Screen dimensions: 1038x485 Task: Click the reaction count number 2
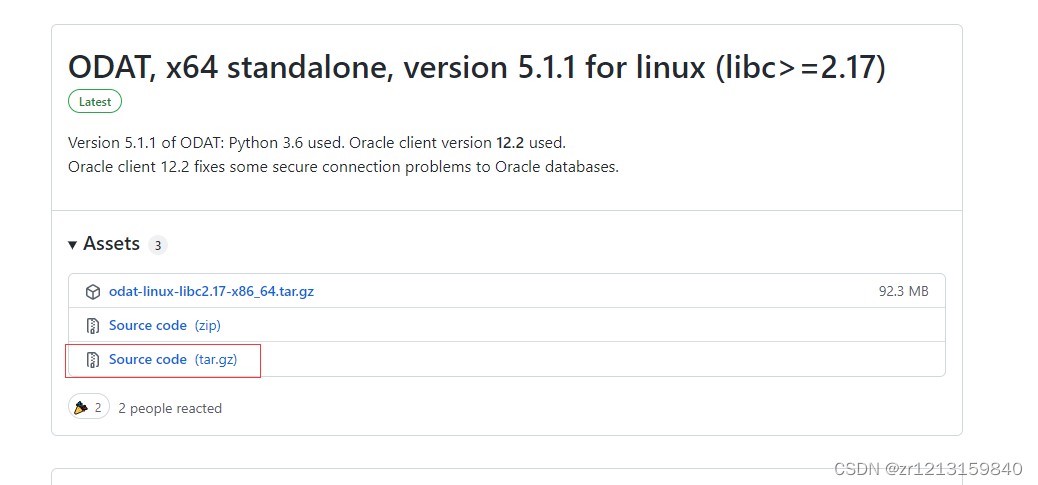point(98,408)
